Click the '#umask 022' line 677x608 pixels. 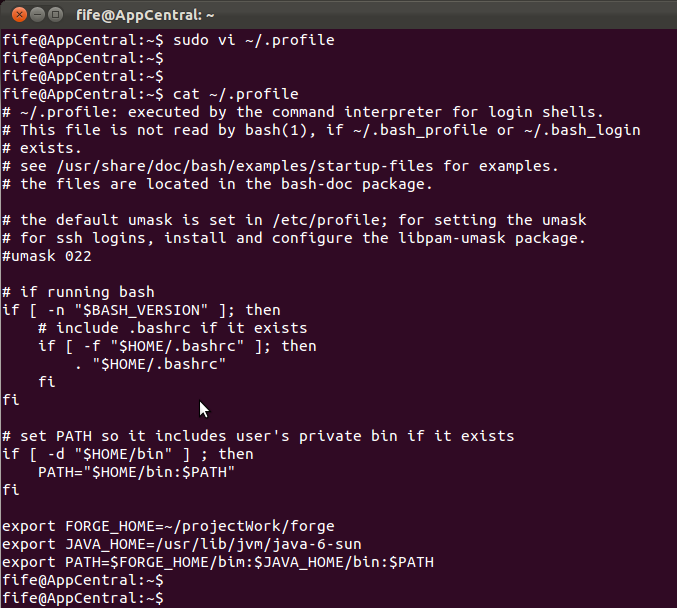point(47,256)
